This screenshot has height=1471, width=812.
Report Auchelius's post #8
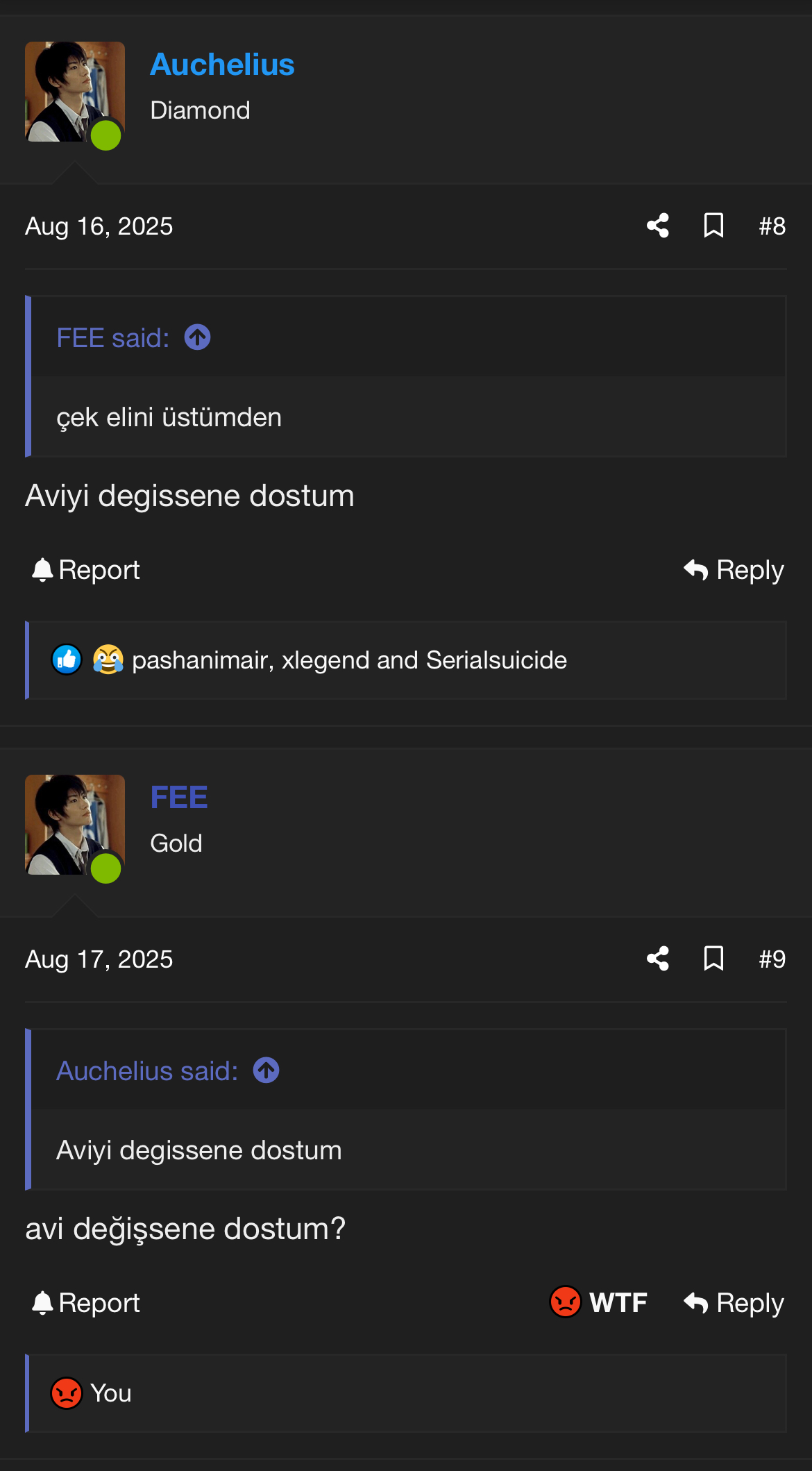[86, 570]
